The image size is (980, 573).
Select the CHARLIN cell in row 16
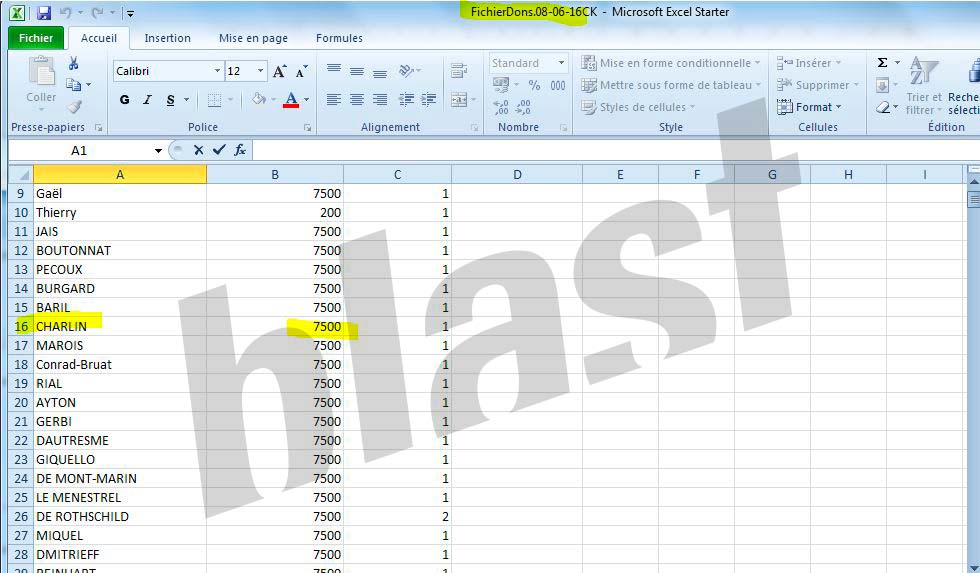pos(120,326)
